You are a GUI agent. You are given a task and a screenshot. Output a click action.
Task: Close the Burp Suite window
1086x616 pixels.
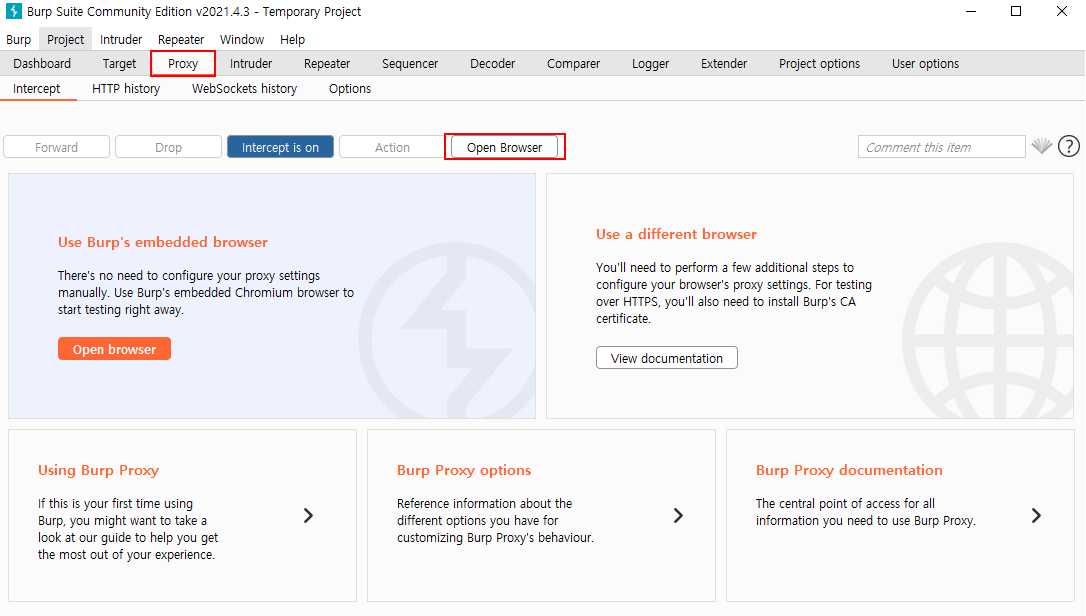coord(1062,11)
